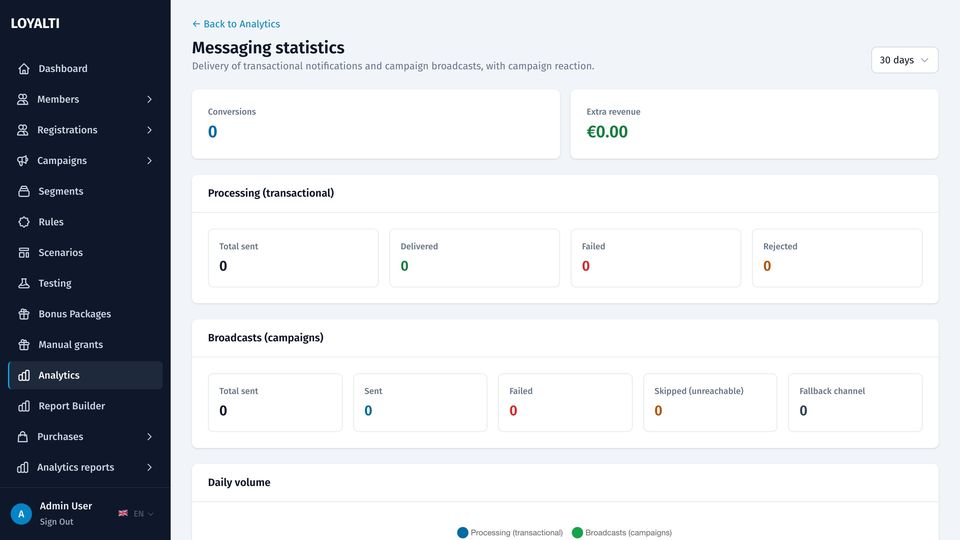Viewport: 960px width, 540px height.
Task: Expand the Registrations submenu chevron
Action: [x=149, y=130]
